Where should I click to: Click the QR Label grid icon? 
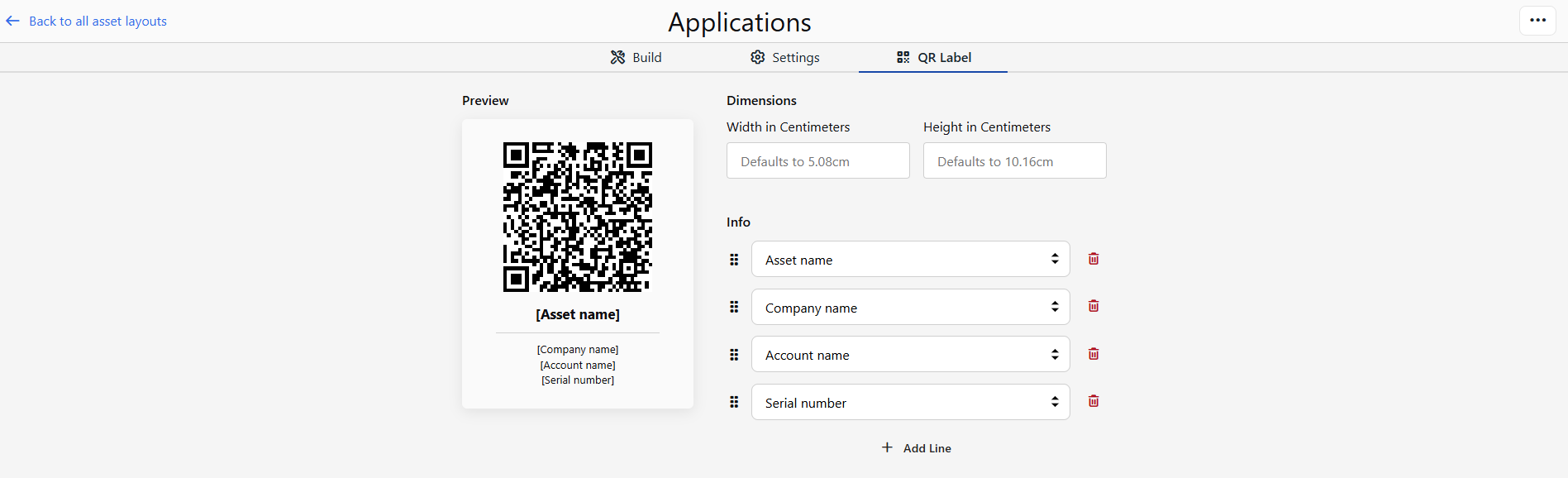[903, 57]
